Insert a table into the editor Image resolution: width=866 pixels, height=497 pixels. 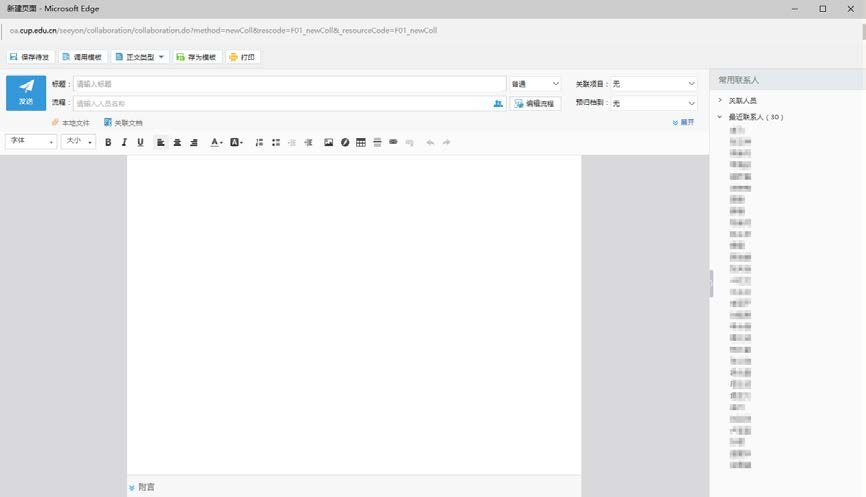point(361,142)
